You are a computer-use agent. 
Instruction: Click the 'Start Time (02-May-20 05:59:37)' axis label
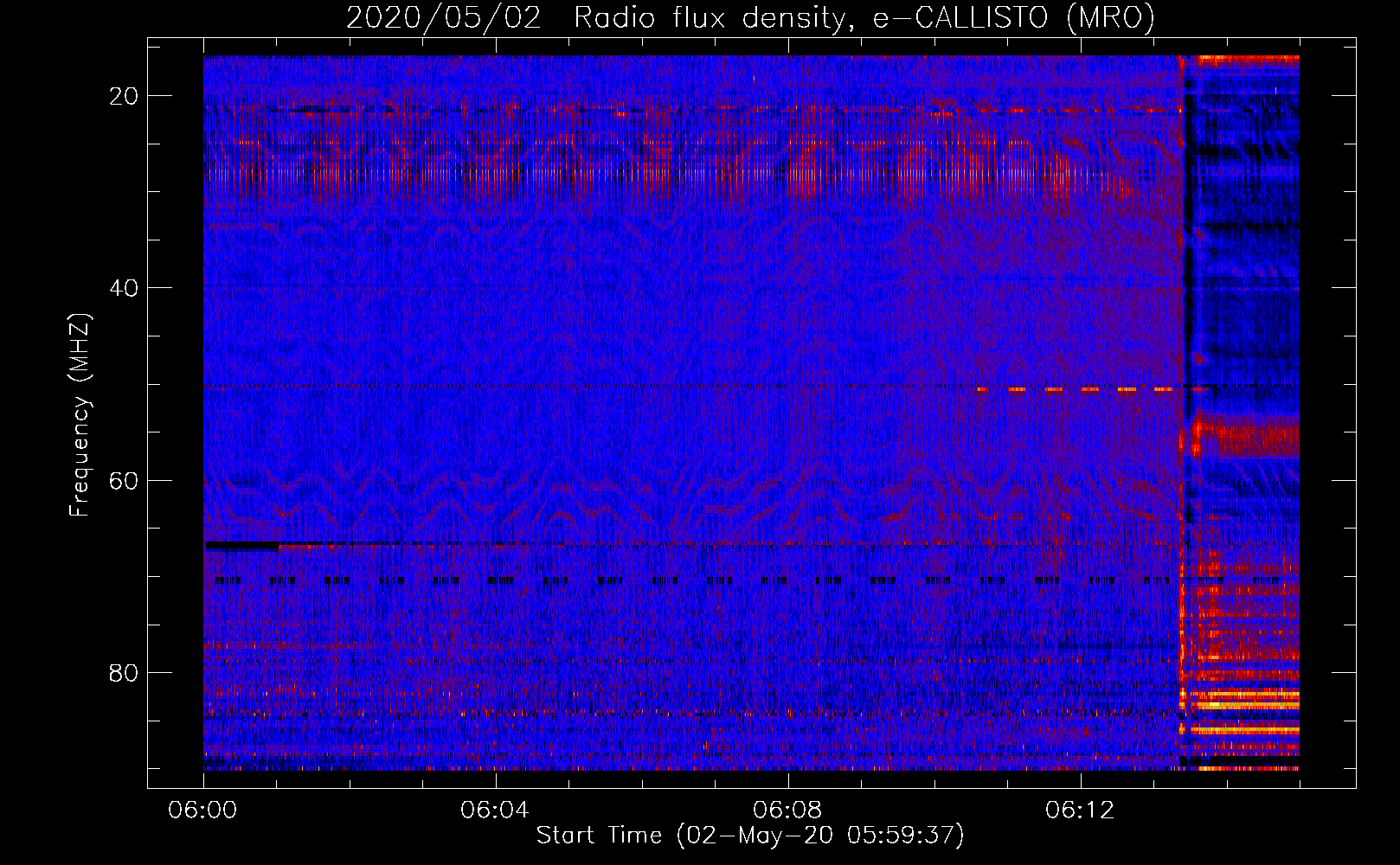tap(750, 836)
